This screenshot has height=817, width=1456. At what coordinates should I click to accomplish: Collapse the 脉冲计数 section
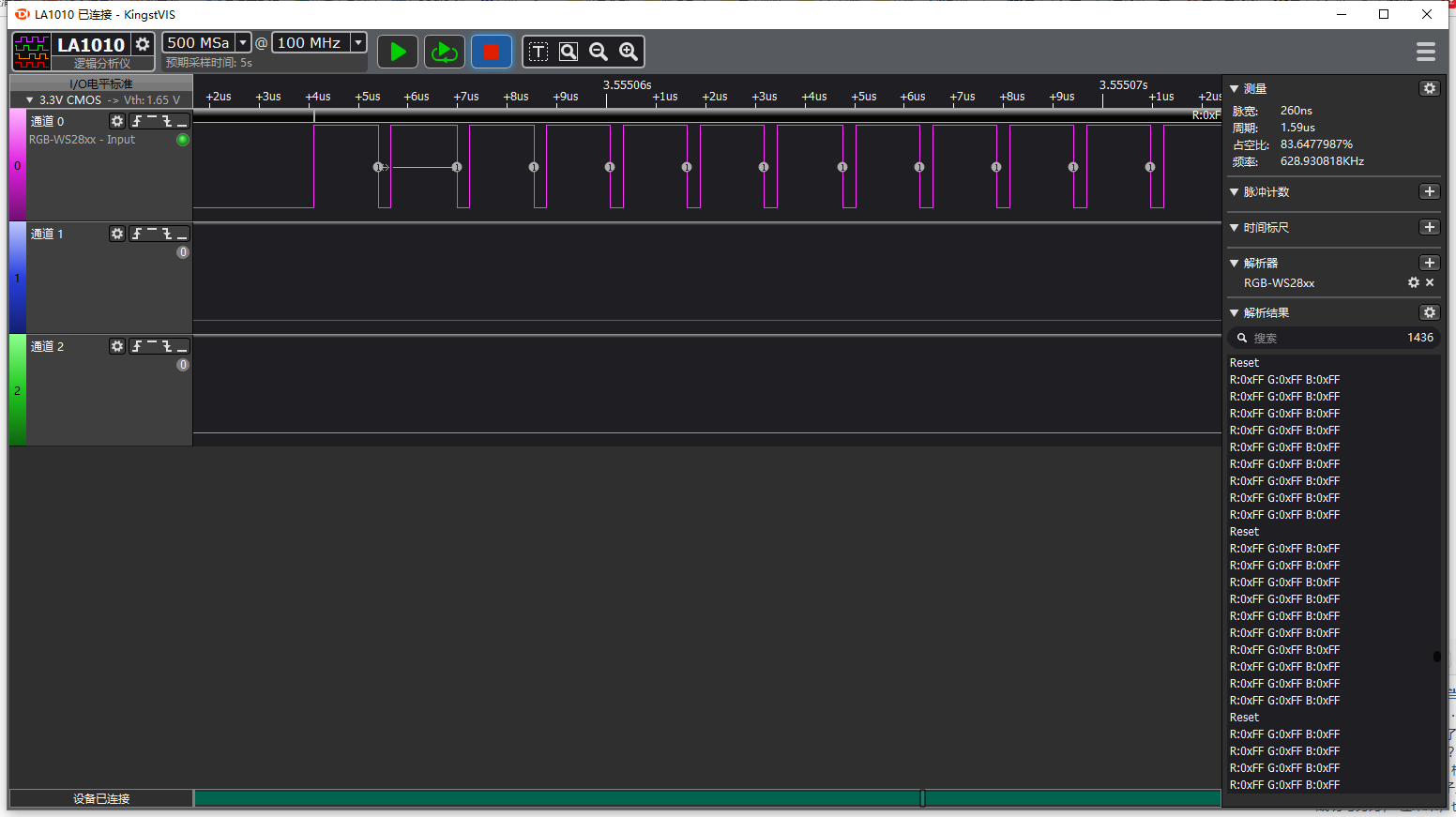(1235, 191)
